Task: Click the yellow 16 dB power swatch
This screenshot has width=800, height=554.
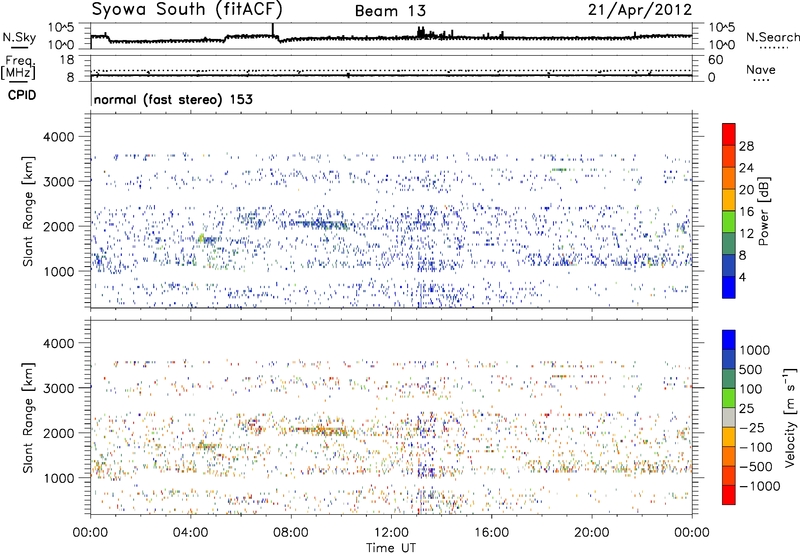Action: [729, 200]
